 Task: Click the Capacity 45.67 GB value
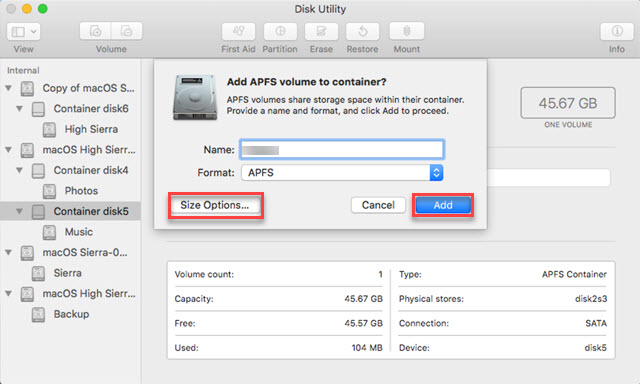pos(363,299)
